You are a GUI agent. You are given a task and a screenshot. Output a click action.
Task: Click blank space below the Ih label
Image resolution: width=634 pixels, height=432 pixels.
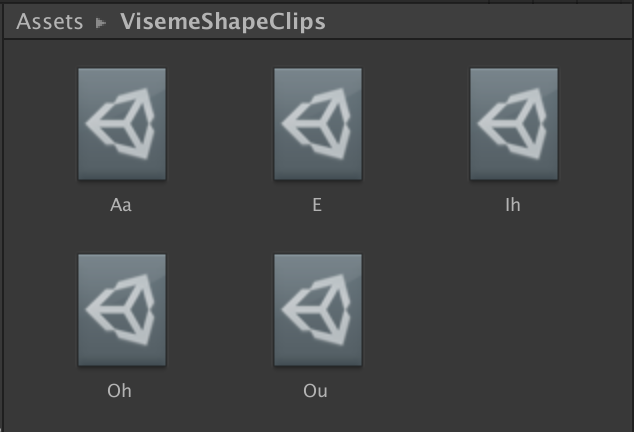coord(513,233)
